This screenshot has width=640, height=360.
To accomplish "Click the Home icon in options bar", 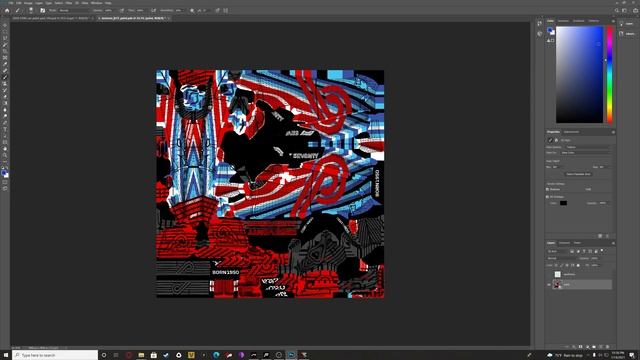I will [7, 11].
